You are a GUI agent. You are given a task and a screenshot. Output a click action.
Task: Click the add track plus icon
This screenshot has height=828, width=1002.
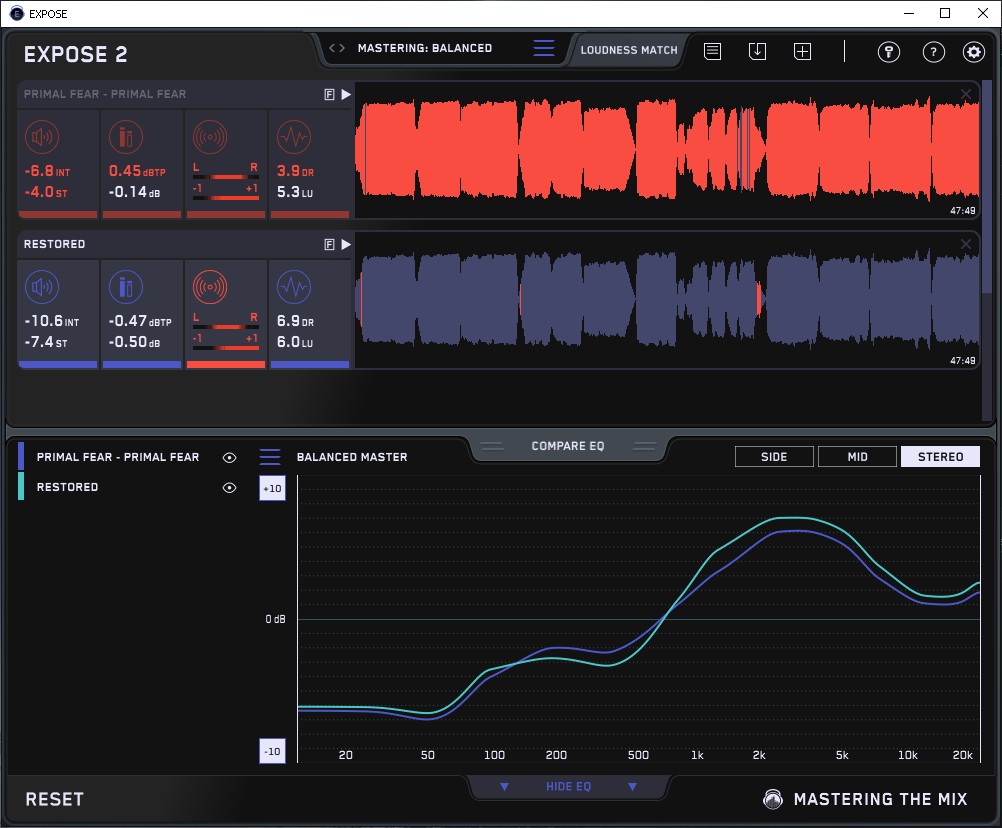coord(802,51)
